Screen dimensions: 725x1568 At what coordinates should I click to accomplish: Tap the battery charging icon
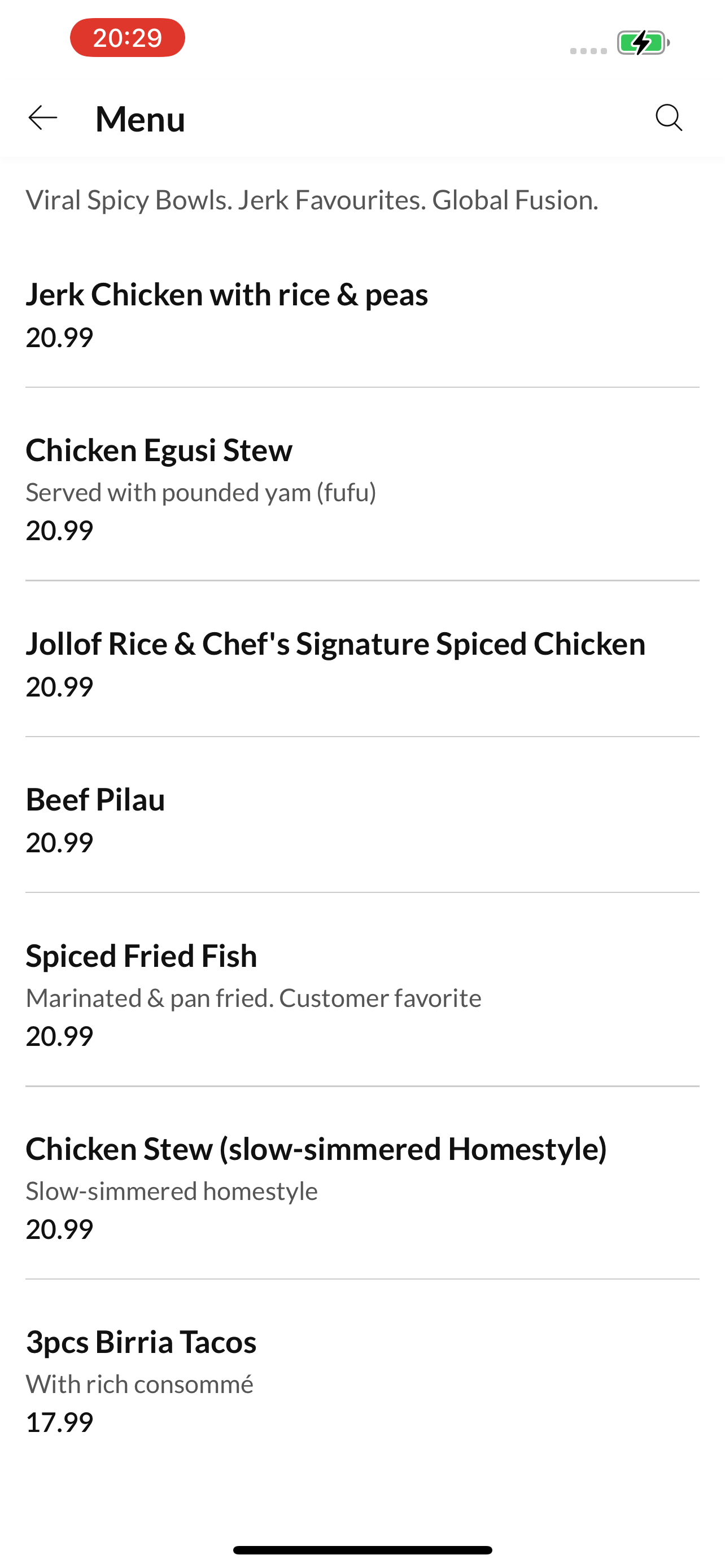(644, 42)
